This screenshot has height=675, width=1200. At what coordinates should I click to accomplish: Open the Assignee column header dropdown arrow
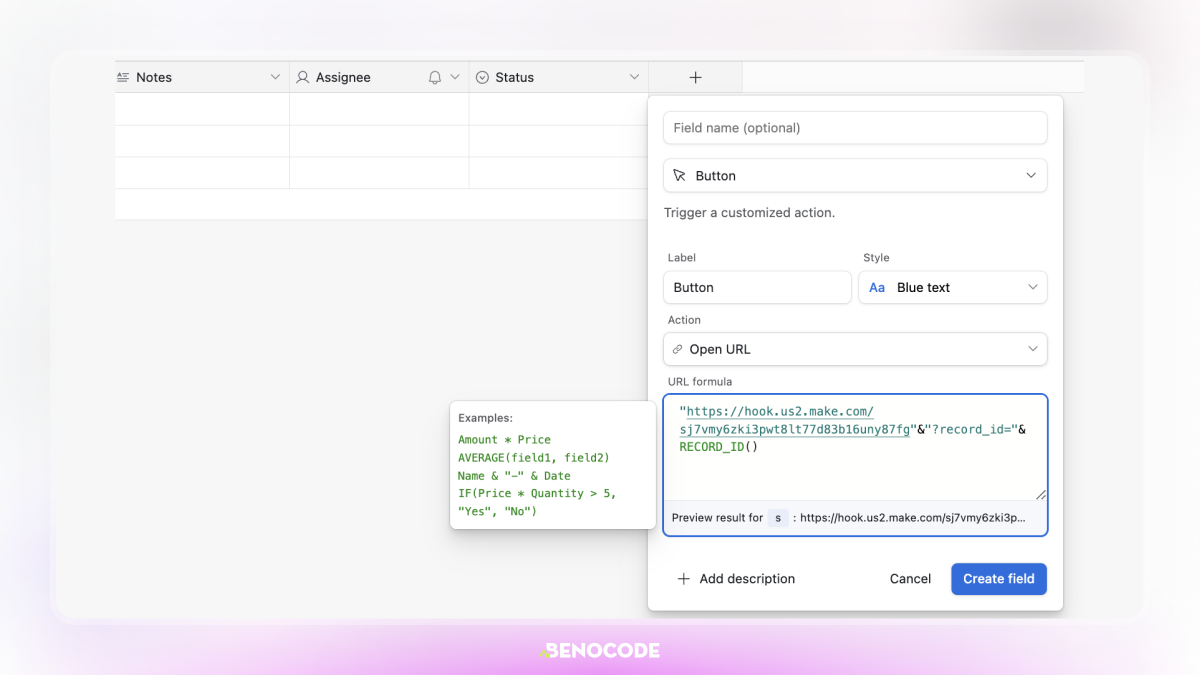(x=455, y=77)
